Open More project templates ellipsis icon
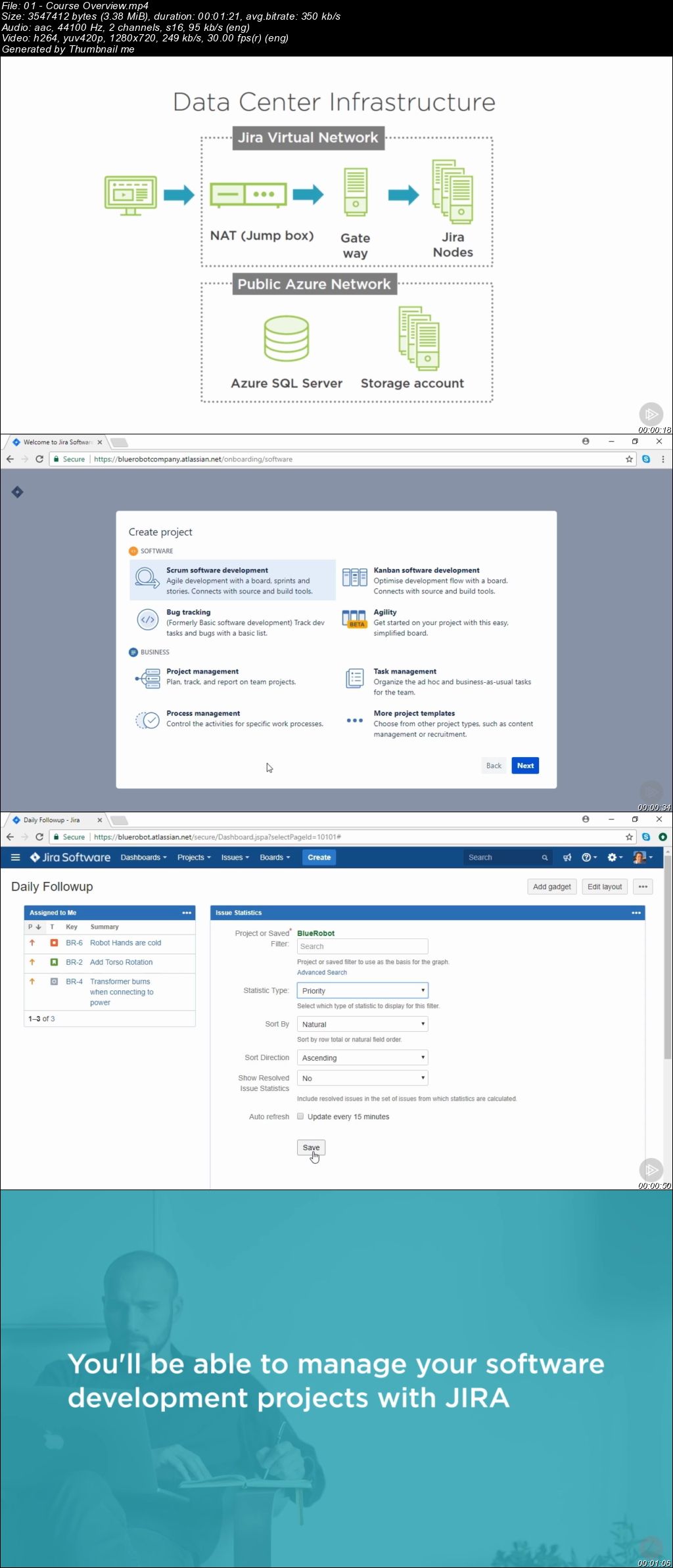This screenshot has width=673, height=1568. pos(355,720)
